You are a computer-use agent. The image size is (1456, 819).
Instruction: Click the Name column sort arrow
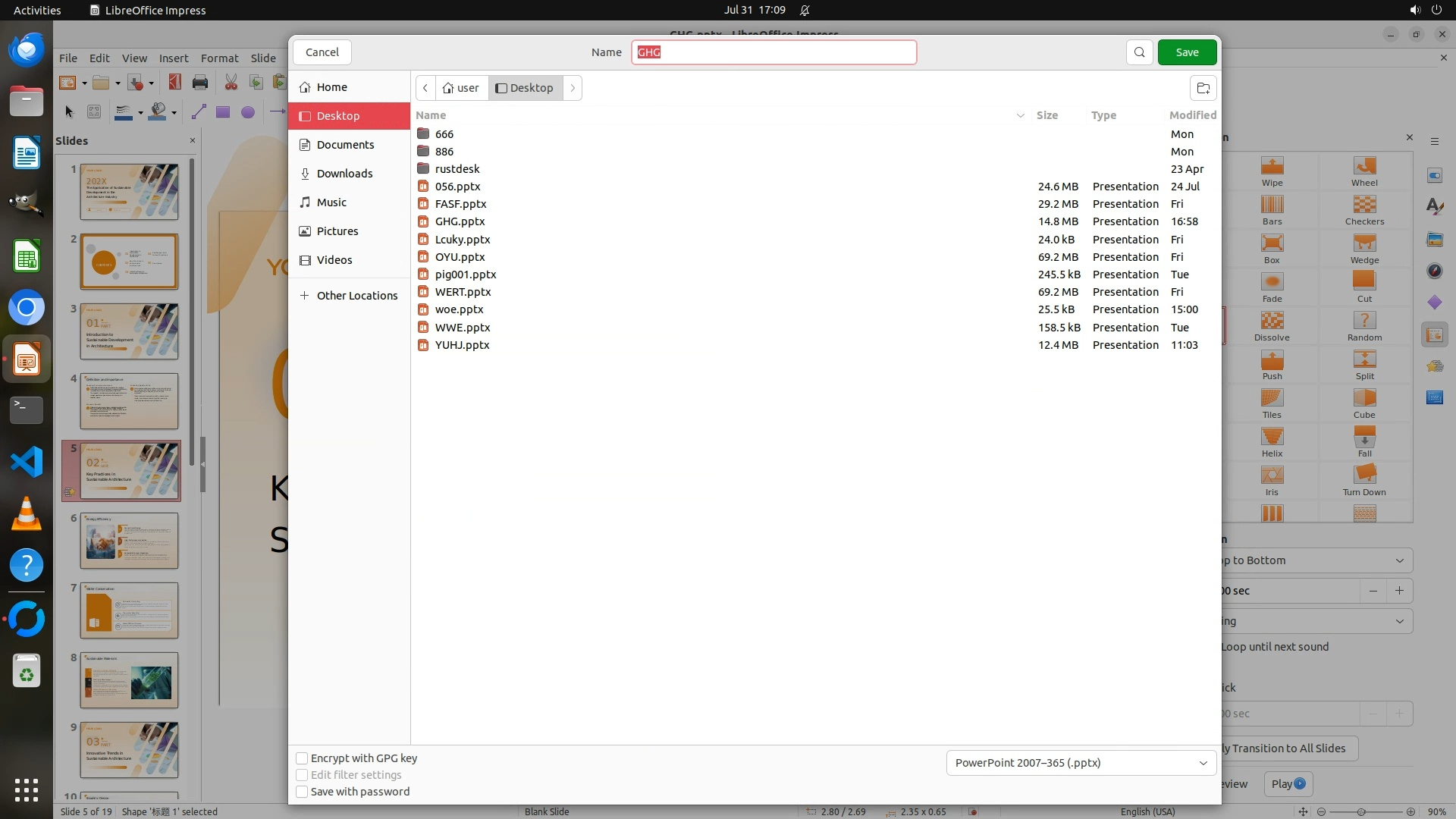tap(1020, 115)
